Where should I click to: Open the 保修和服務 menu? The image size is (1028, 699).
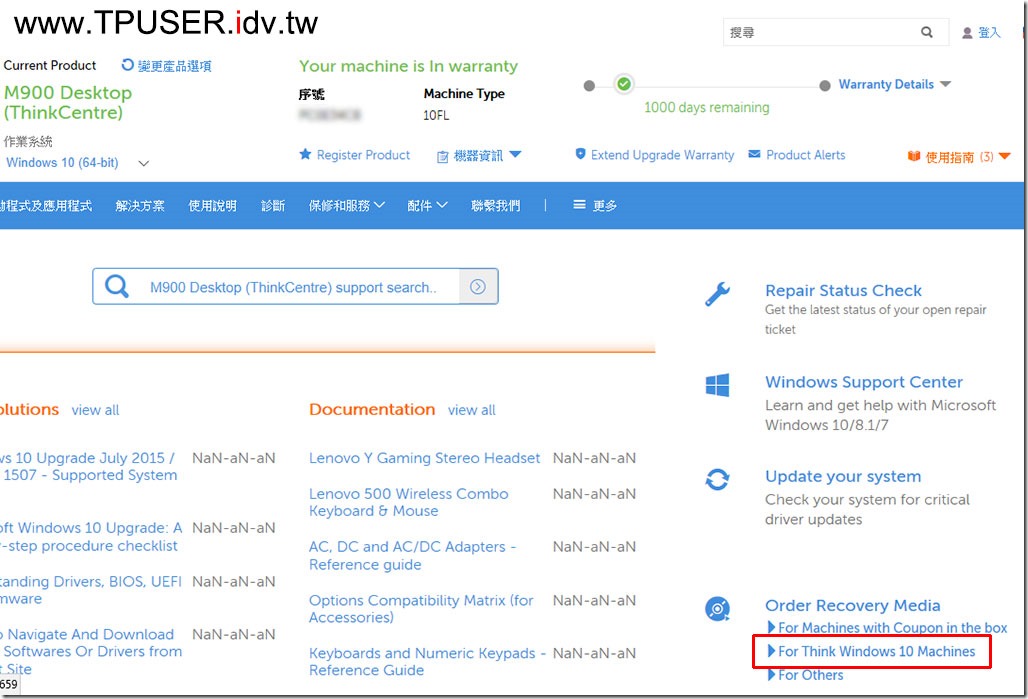click(x=346, y=206)
